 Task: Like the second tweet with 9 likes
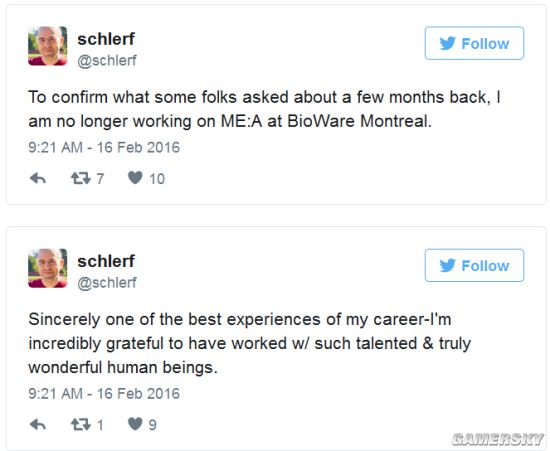pyautogui.click(x=135, y=424)
